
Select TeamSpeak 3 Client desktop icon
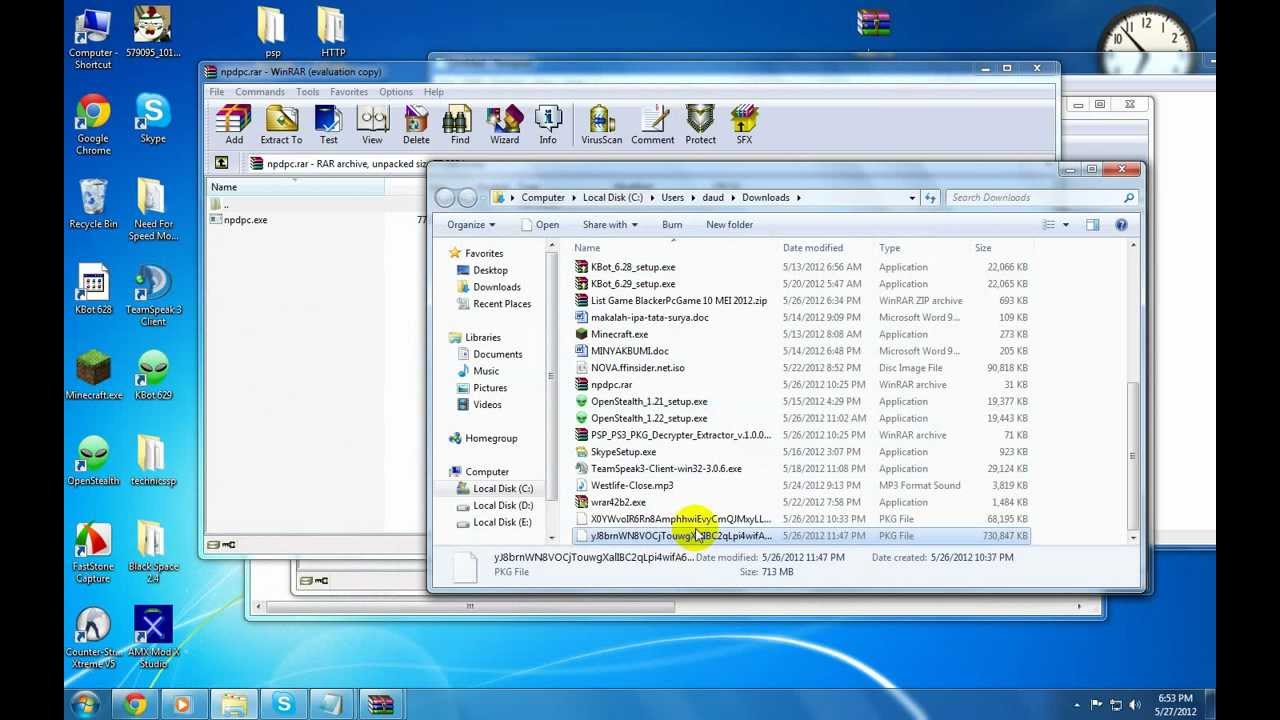pyautogui.click(x=153, y=296)
